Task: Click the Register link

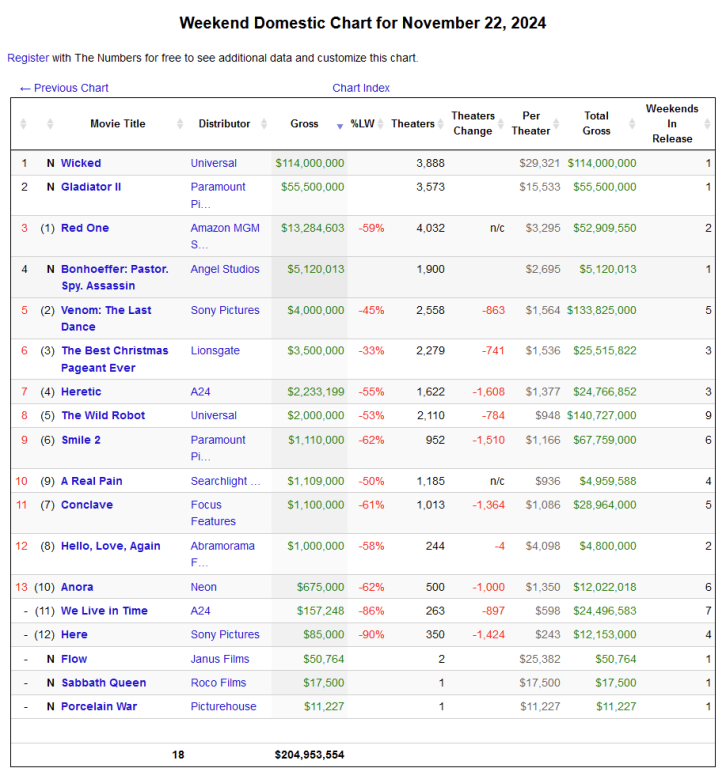Action: click(28, 58)
